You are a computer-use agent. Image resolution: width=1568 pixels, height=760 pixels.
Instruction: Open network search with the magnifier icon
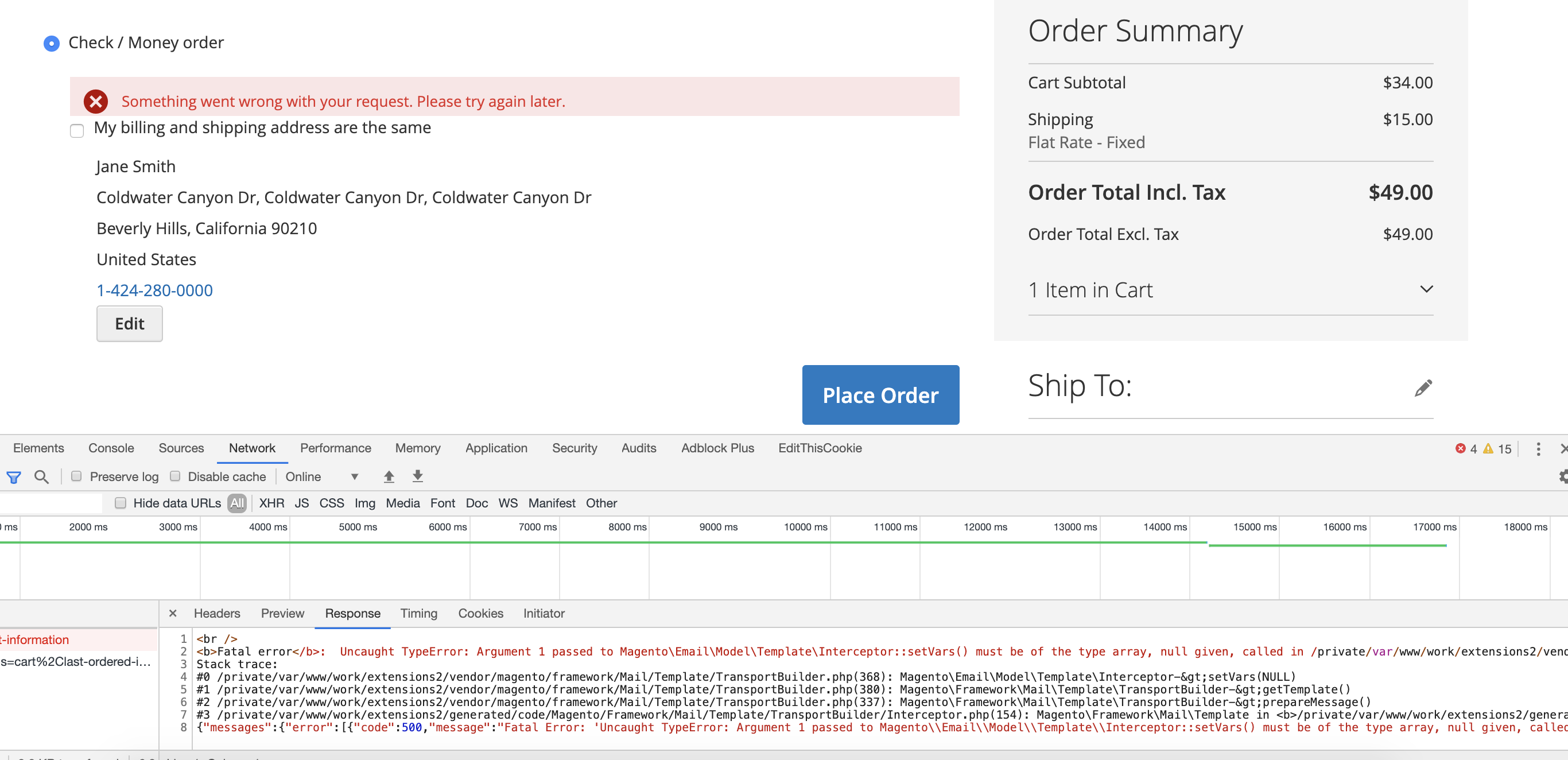click(x=41, y=477)
